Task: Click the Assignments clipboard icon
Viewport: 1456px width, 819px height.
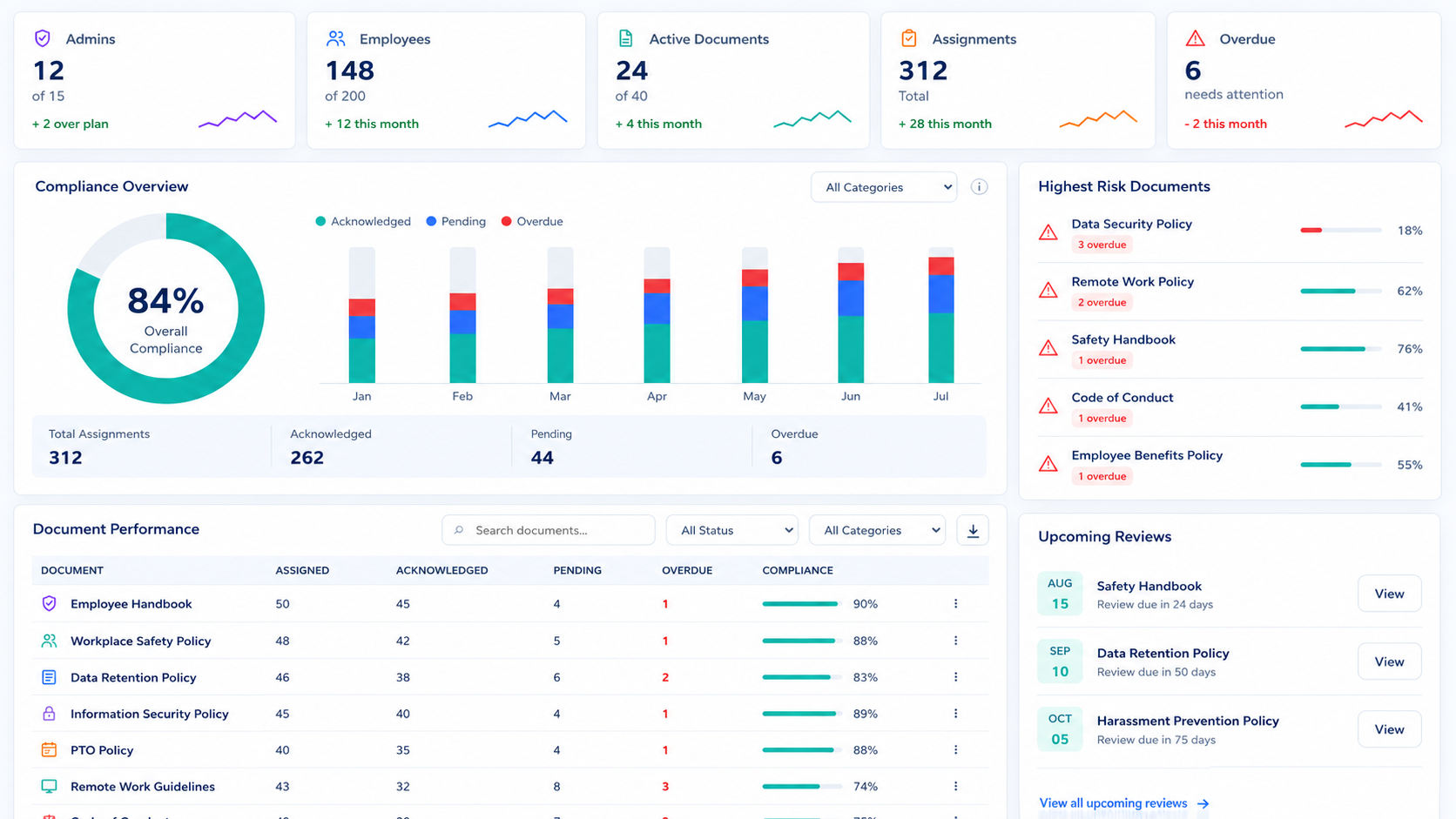Action: [x=909, y=38]
